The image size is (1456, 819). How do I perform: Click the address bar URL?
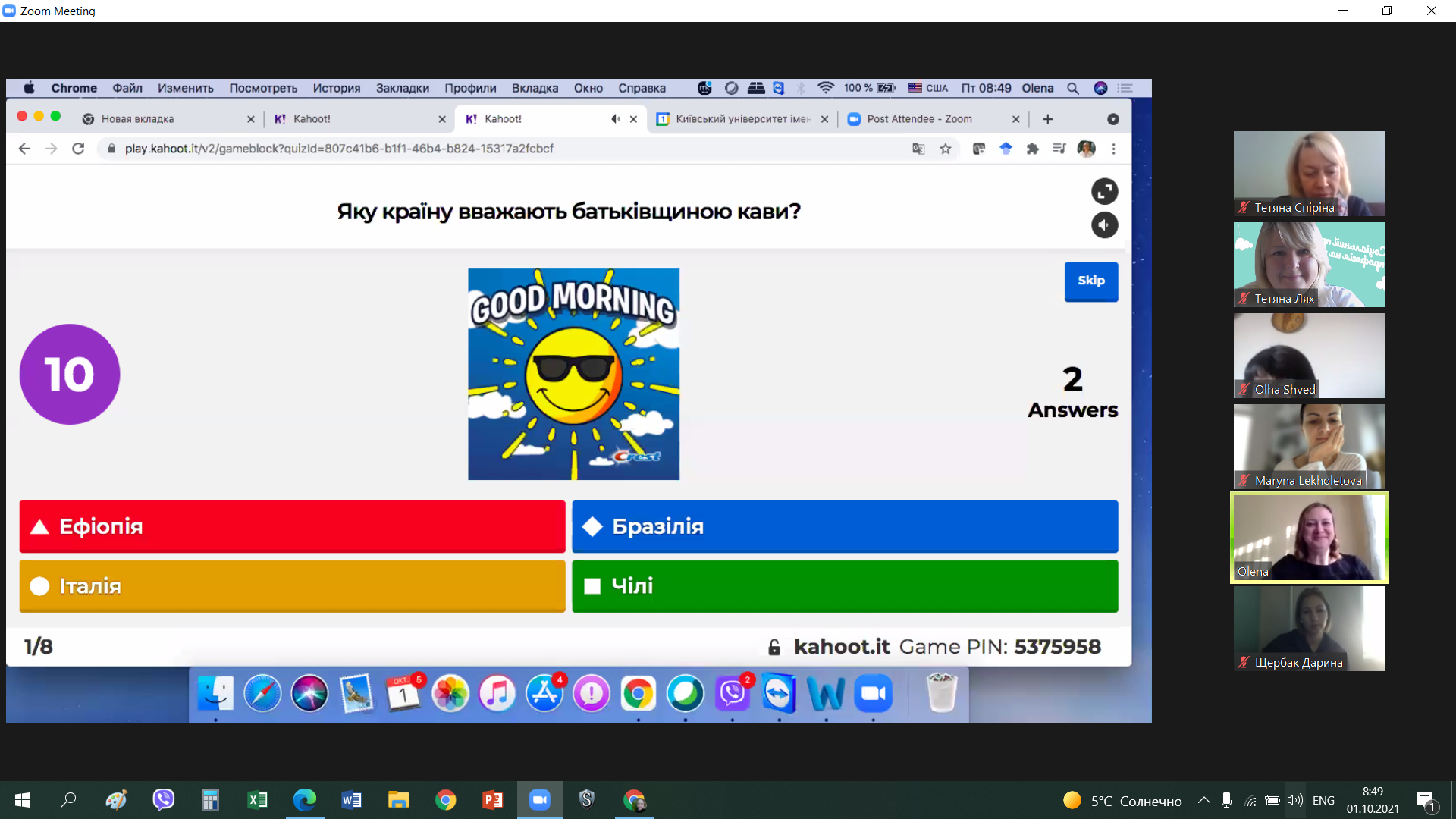point(339,149)
